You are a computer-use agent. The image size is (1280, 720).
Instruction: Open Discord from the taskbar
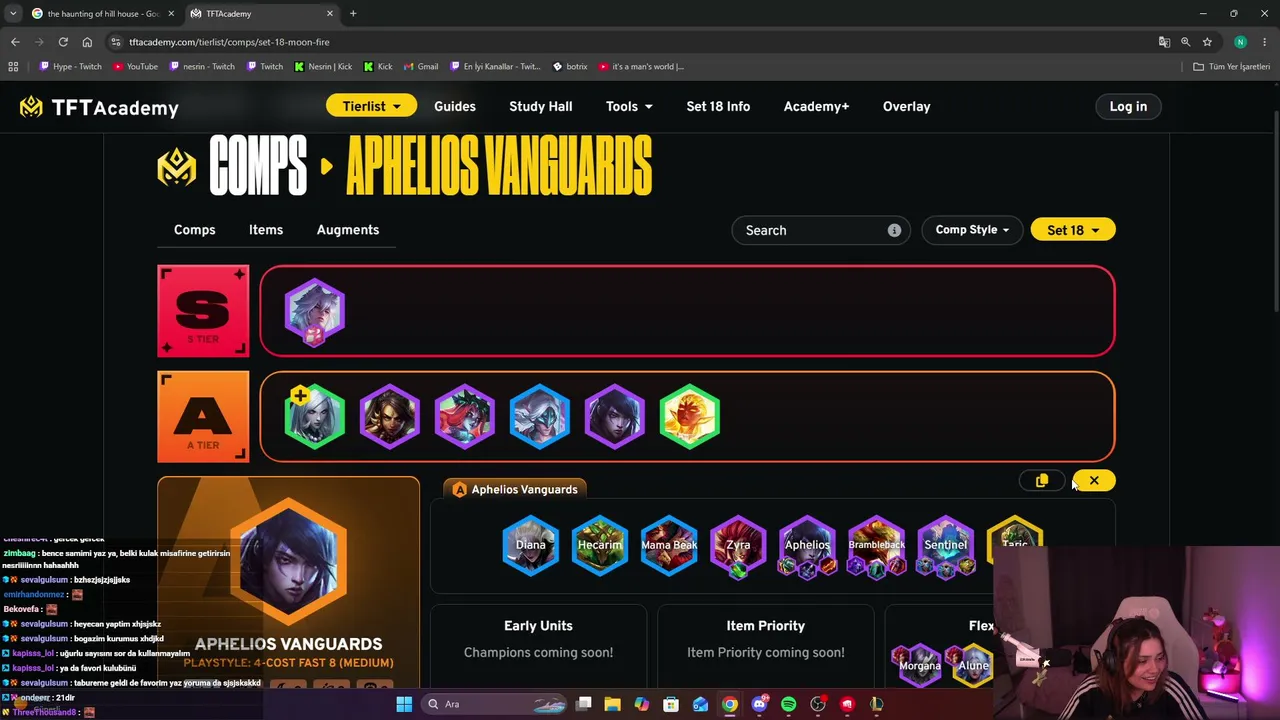(x=759, y=704)
